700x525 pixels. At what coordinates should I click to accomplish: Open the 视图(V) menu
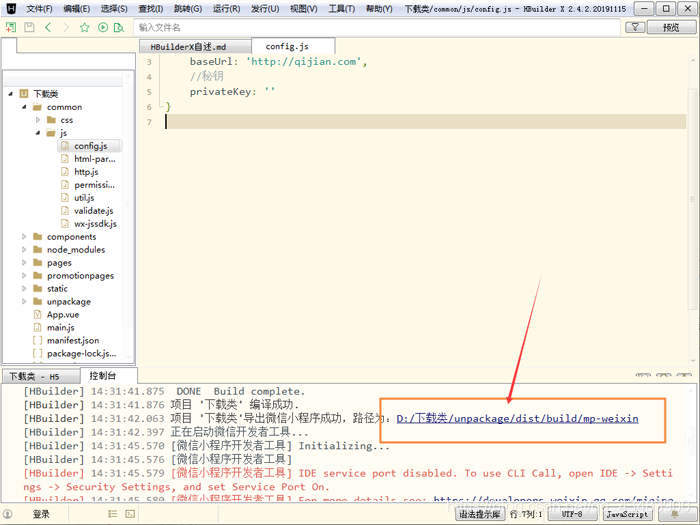304,9
